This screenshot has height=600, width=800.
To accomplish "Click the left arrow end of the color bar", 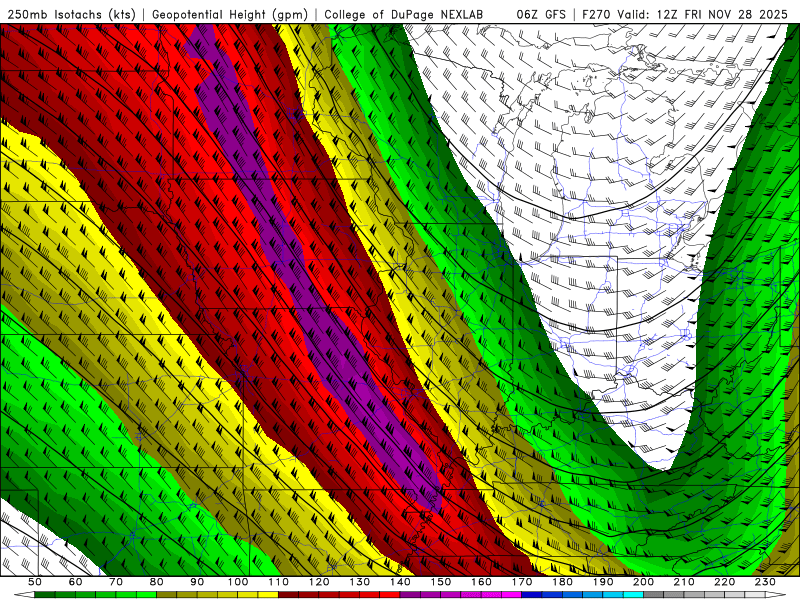I will pyautogui.click(x=24, y=595).
